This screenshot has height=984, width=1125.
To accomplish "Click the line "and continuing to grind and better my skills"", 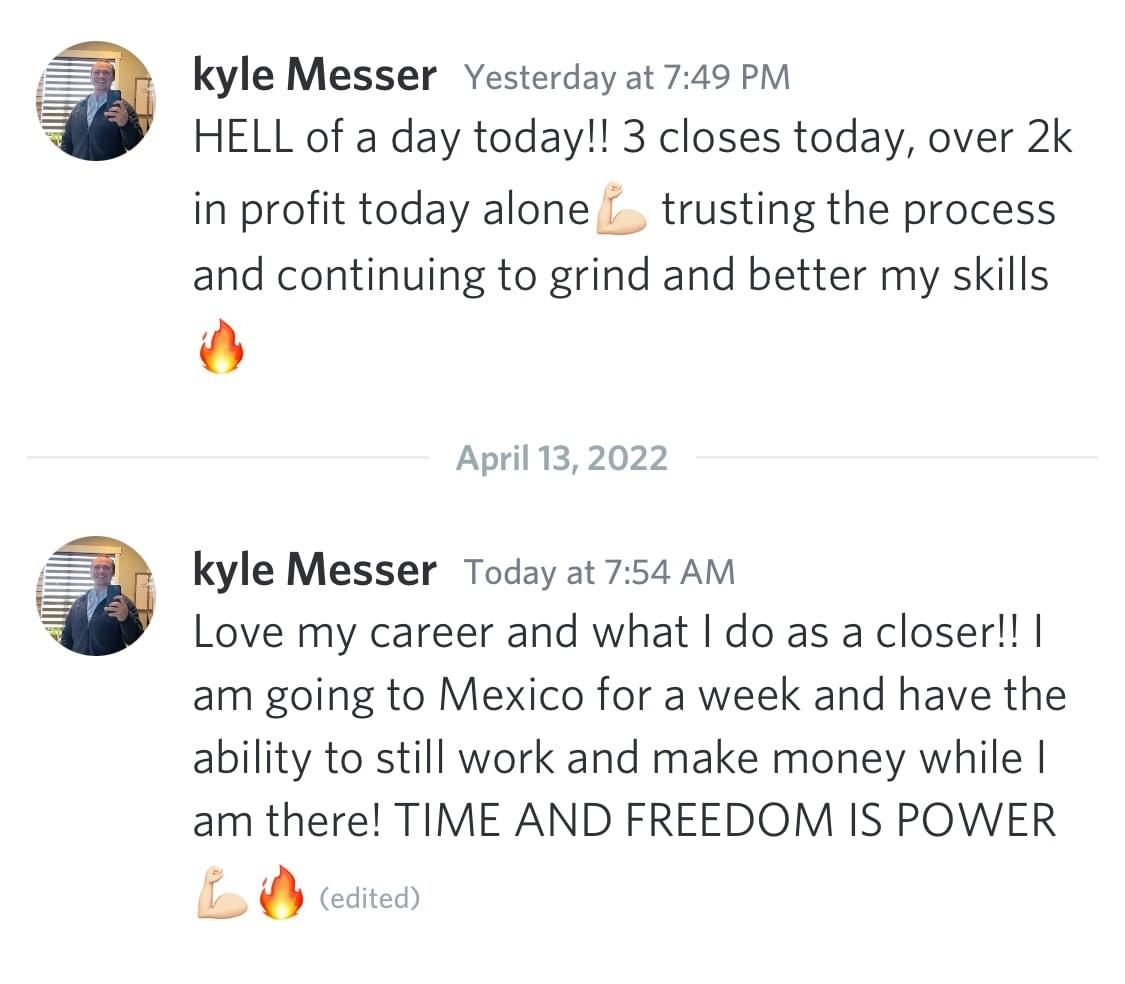I will point(620,277).
